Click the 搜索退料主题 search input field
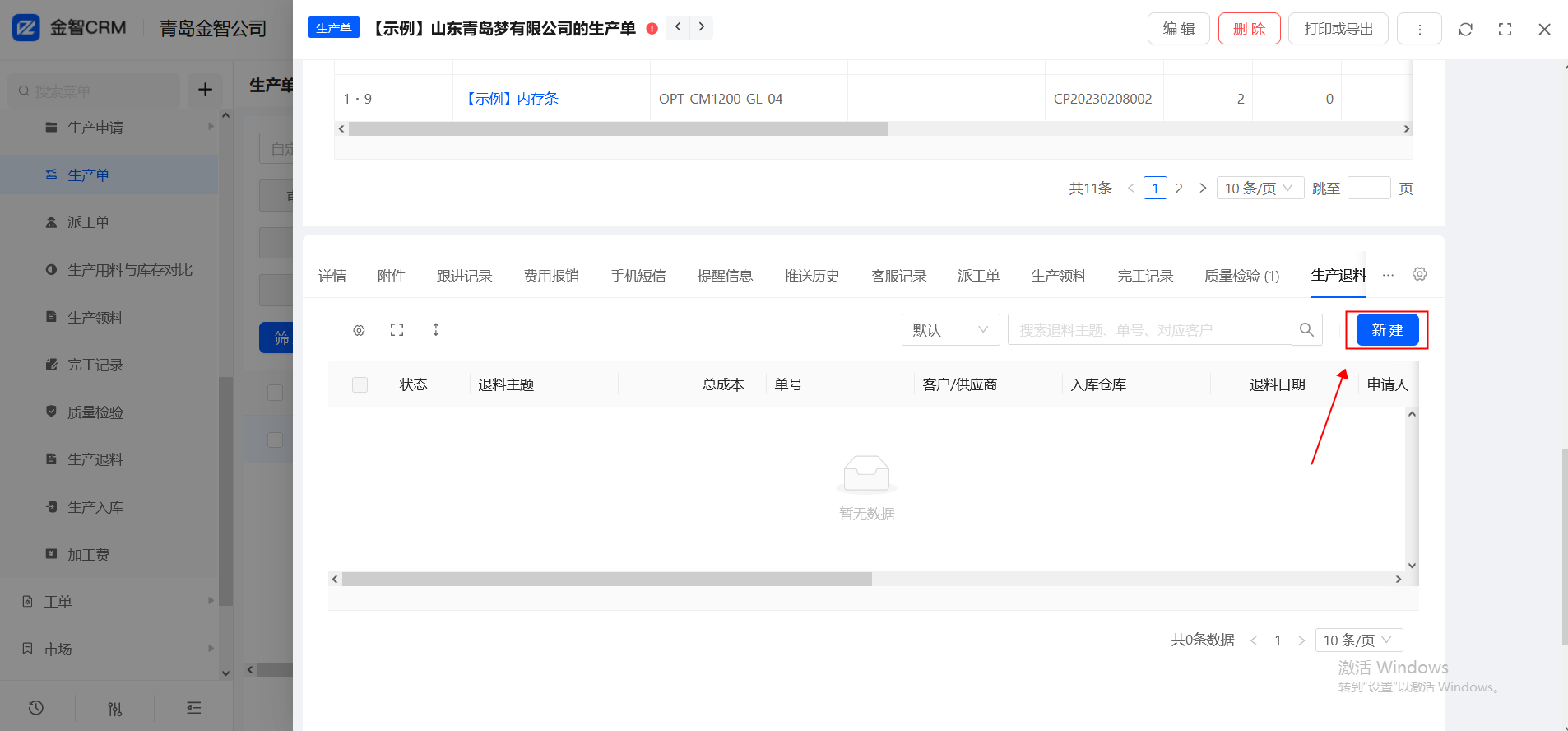Screen dimensions: 1568x731 pyautogui.click(x=1149, y=330)
